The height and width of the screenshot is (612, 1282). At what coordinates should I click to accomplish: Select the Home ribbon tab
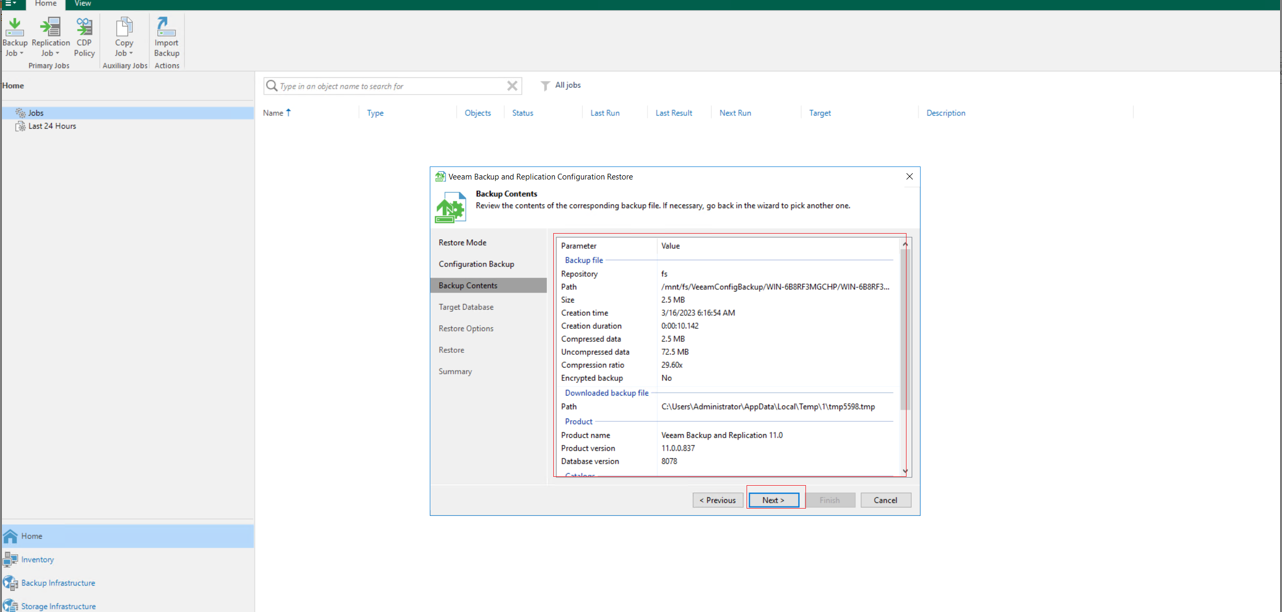pos(46,4)
